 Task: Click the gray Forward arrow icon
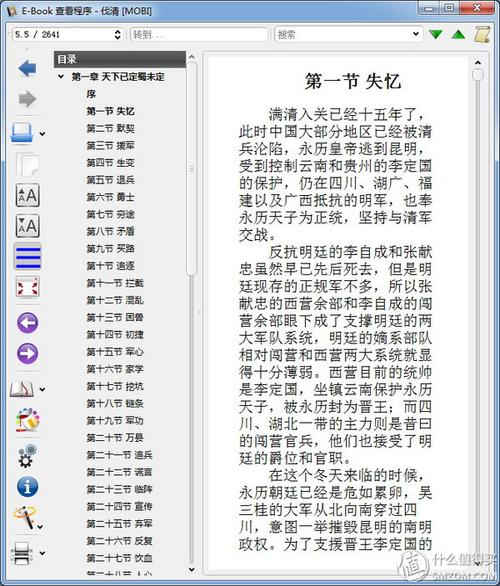[27, 99]
